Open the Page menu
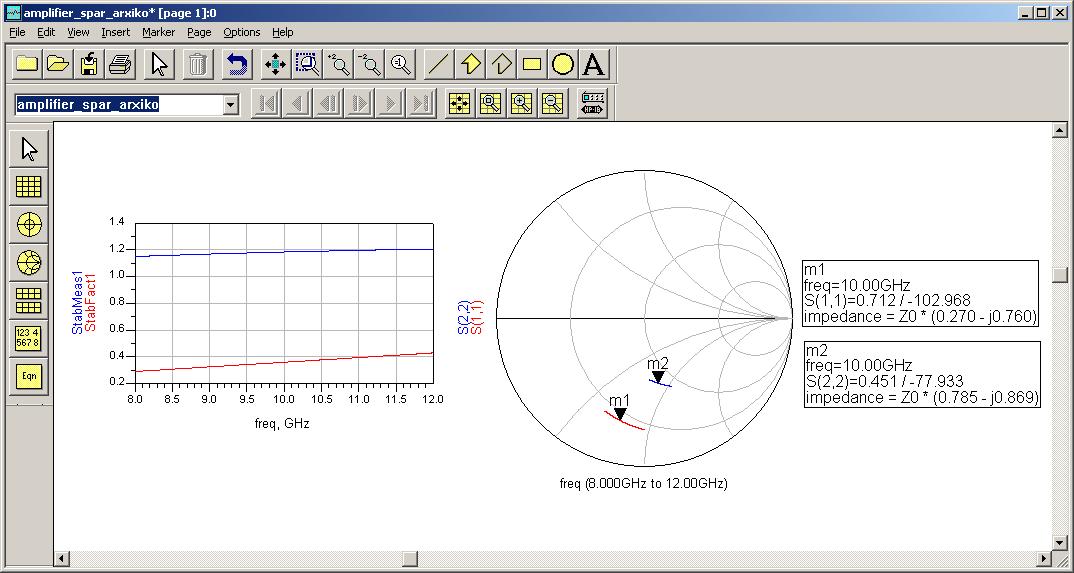This screenshot has height=573, width=1074. coord(199,32)
